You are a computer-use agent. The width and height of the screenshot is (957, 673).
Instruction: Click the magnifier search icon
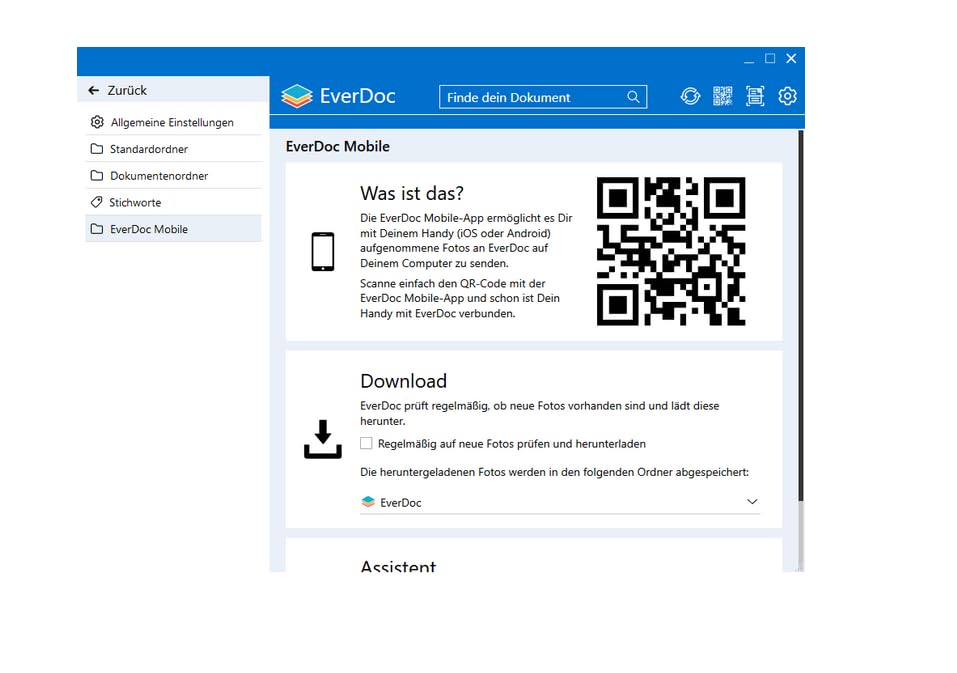click(634, 97)
